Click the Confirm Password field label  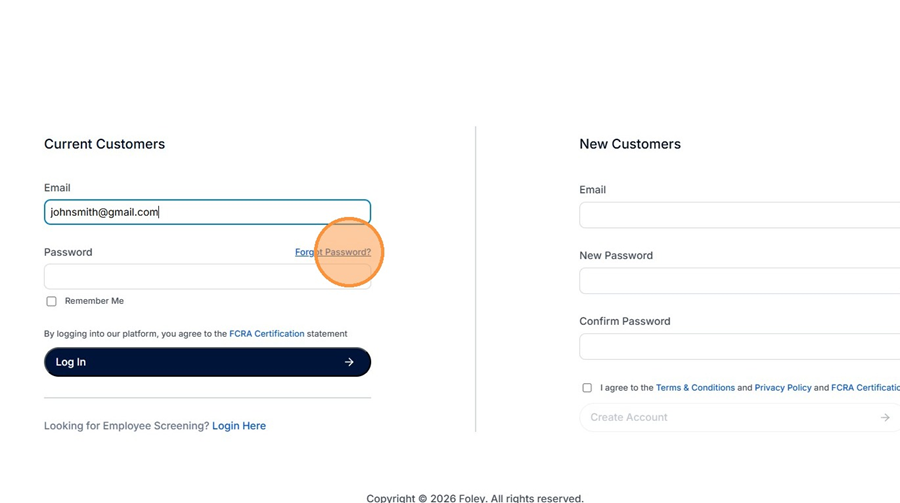coord(625,322)
